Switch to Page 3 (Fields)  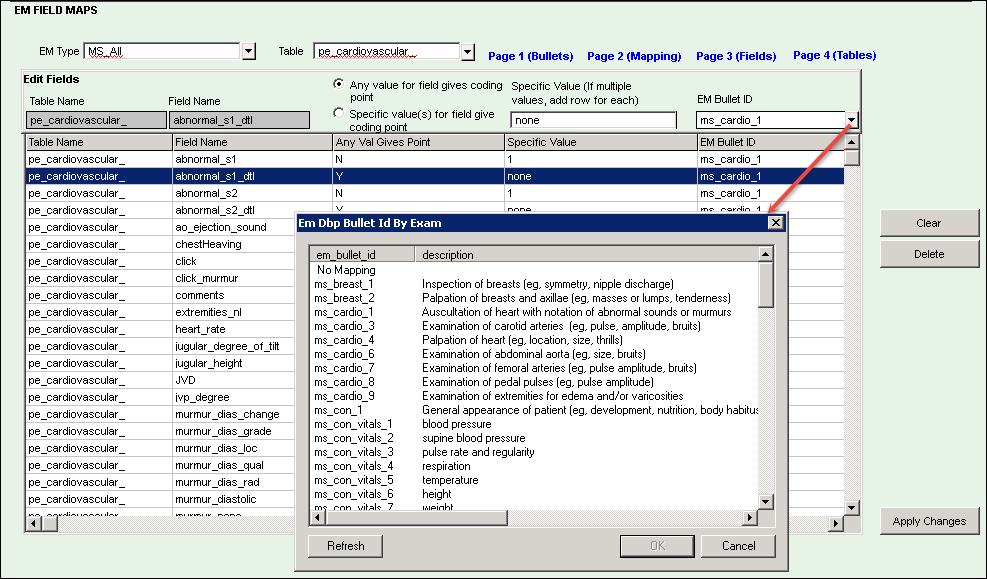(736, 56)
